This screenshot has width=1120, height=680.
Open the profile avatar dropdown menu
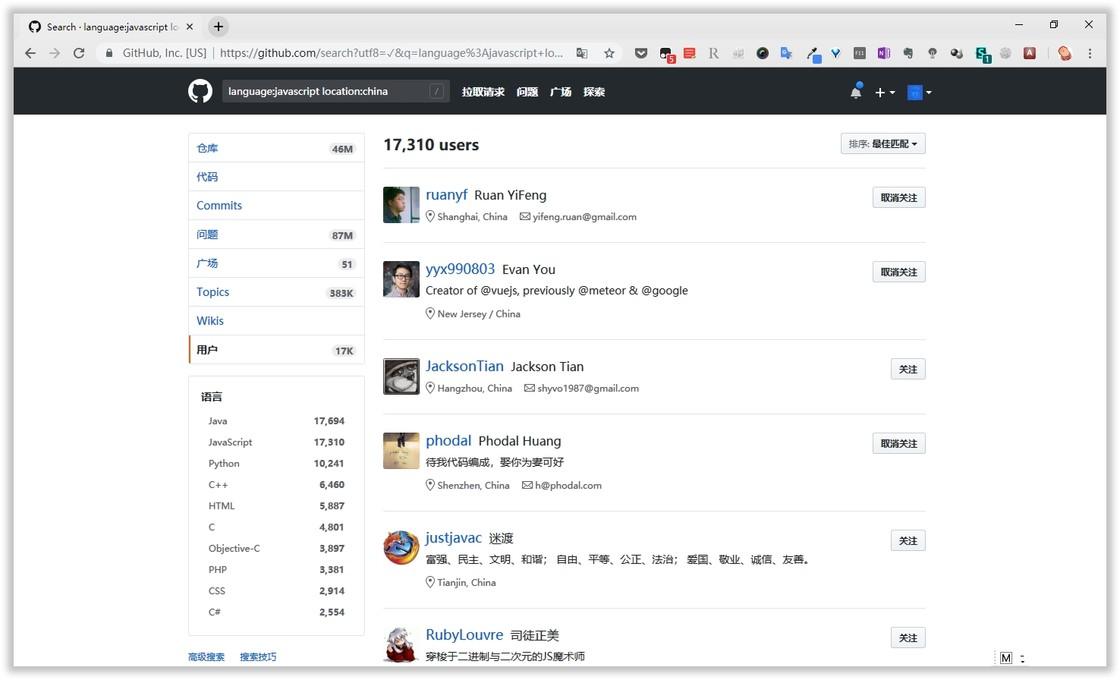(916, 91)
